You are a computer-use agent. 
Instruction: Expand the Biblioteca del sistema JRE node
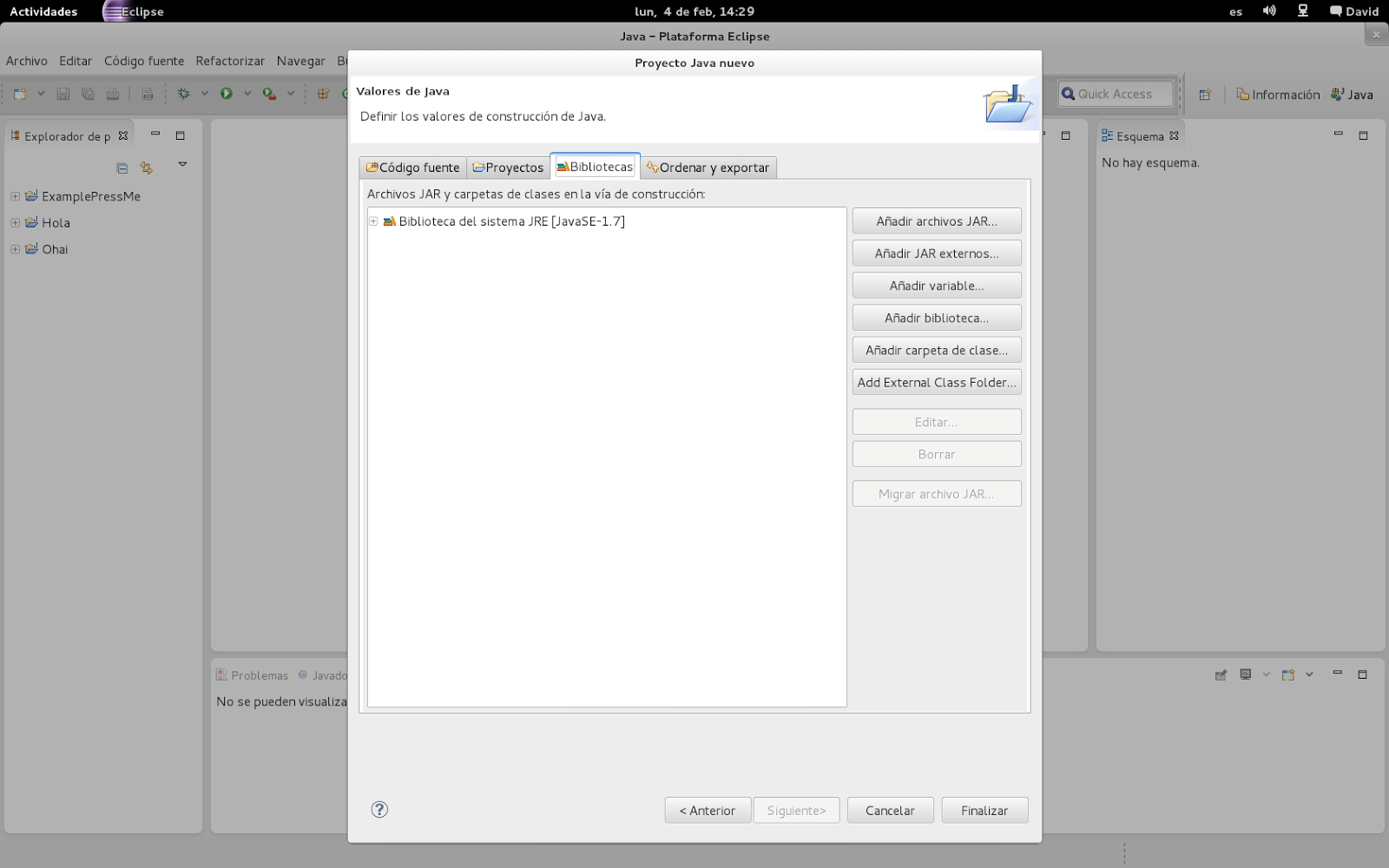pos(373,221)
